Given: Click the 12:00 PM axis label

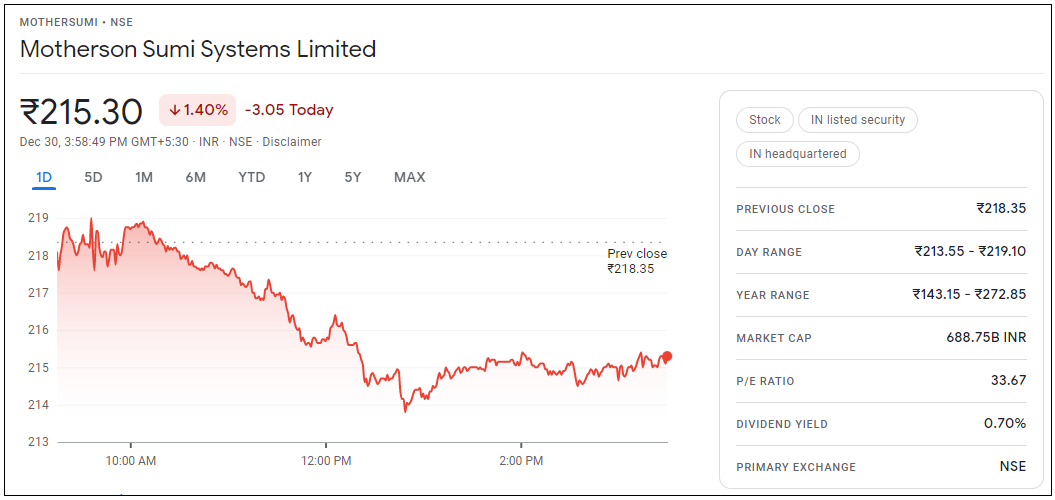Looking at the screenshot, I should (326, 462).
